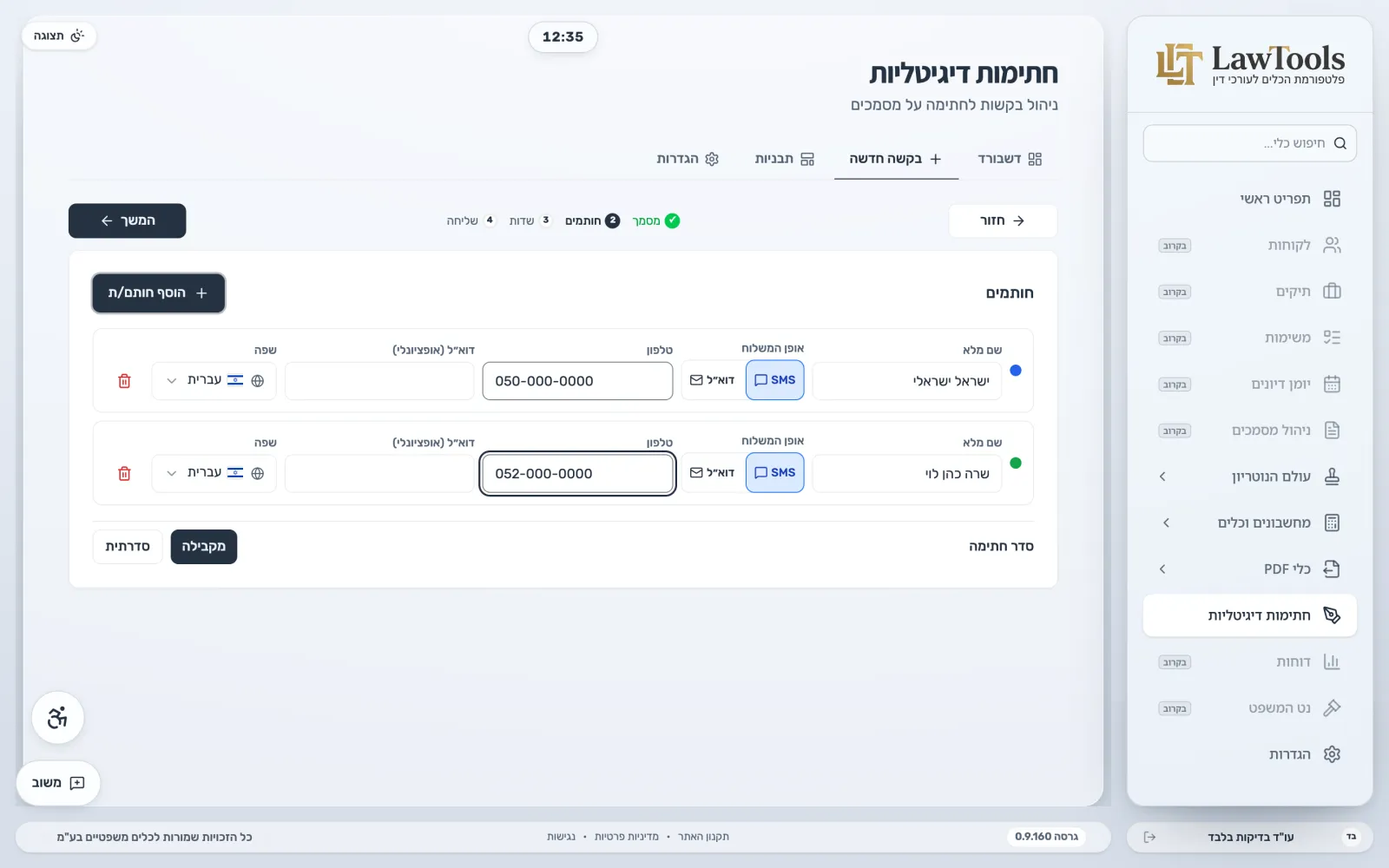This screenshot has width=1389, height=868.
Task: Click email field of first signer
Action: coord(379,381)
